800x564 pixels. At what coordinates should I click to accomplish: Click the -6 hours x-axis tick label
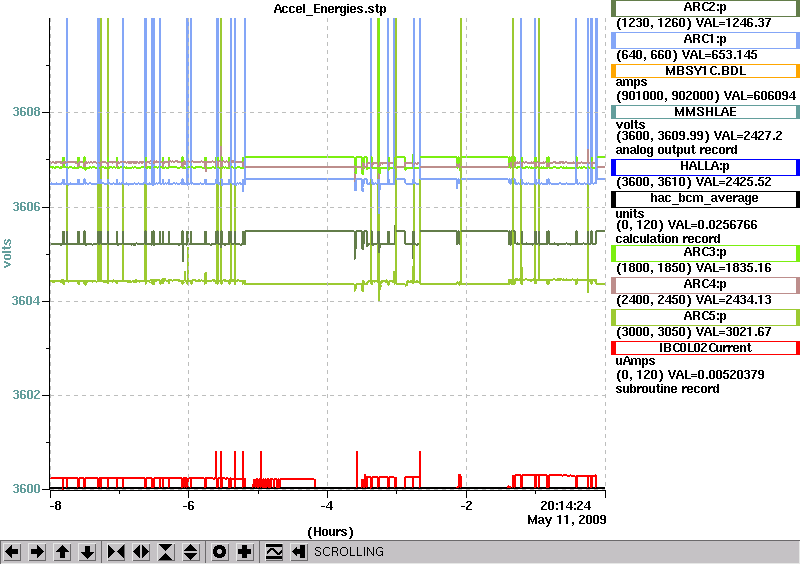189,506
